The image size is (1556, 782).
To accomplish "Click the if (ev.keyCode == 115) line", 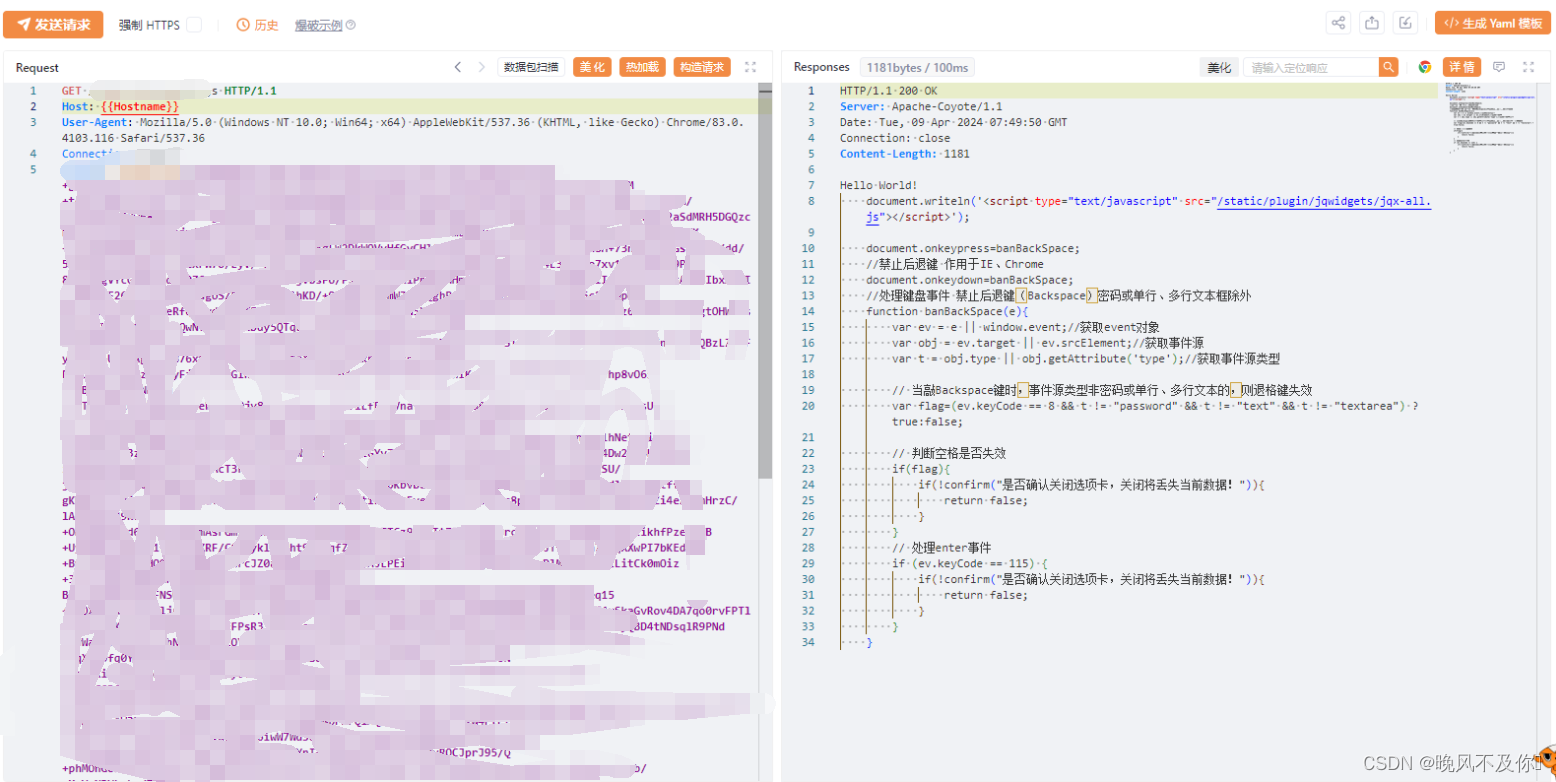I will click(x=969, y=563).
